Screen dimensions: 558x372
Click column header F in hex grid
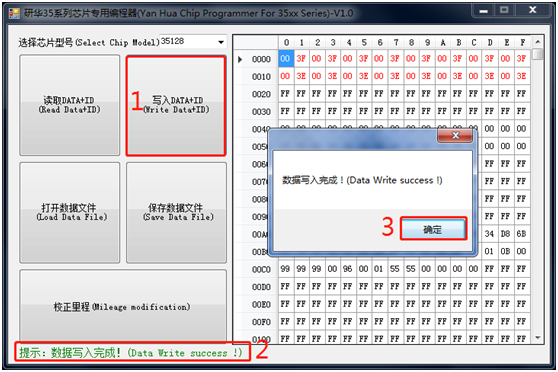click(522, 43)
